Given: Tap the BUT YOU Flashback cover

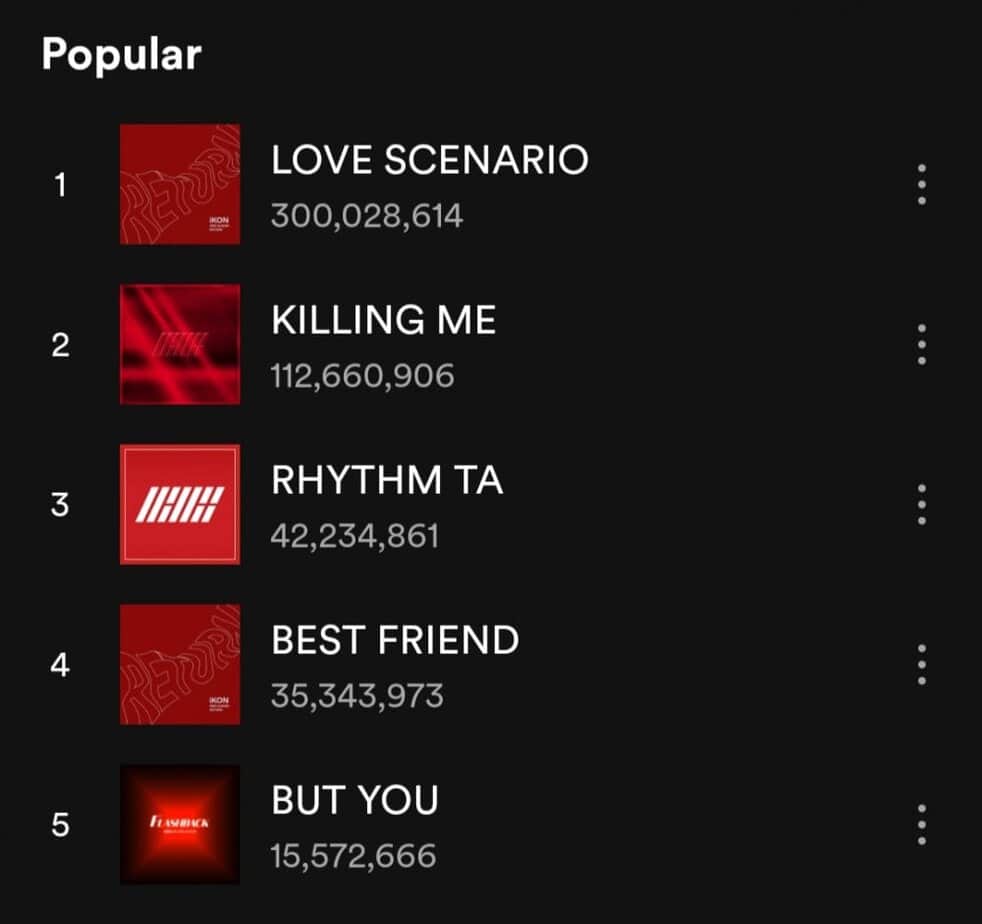Looking at the screenshot, I should [x=180, y=824].
